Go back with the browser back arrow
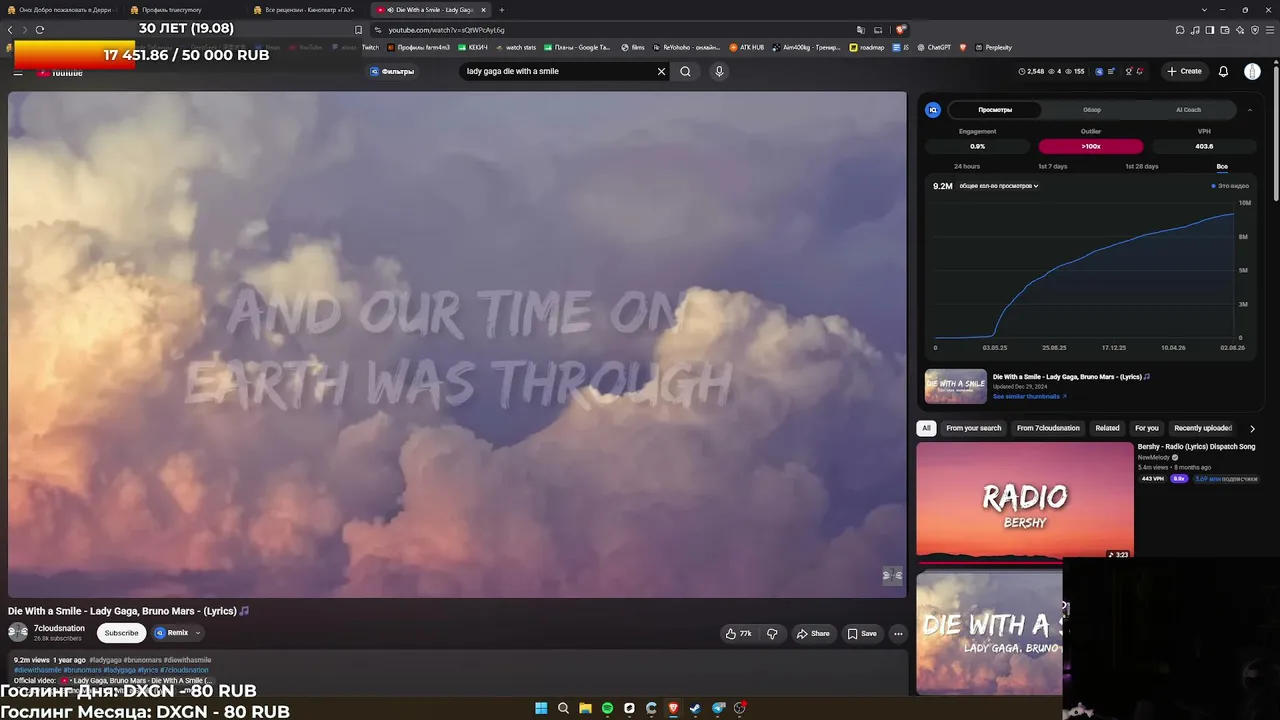This screenshot has width=1280, height=720. (x=10, y=30)
